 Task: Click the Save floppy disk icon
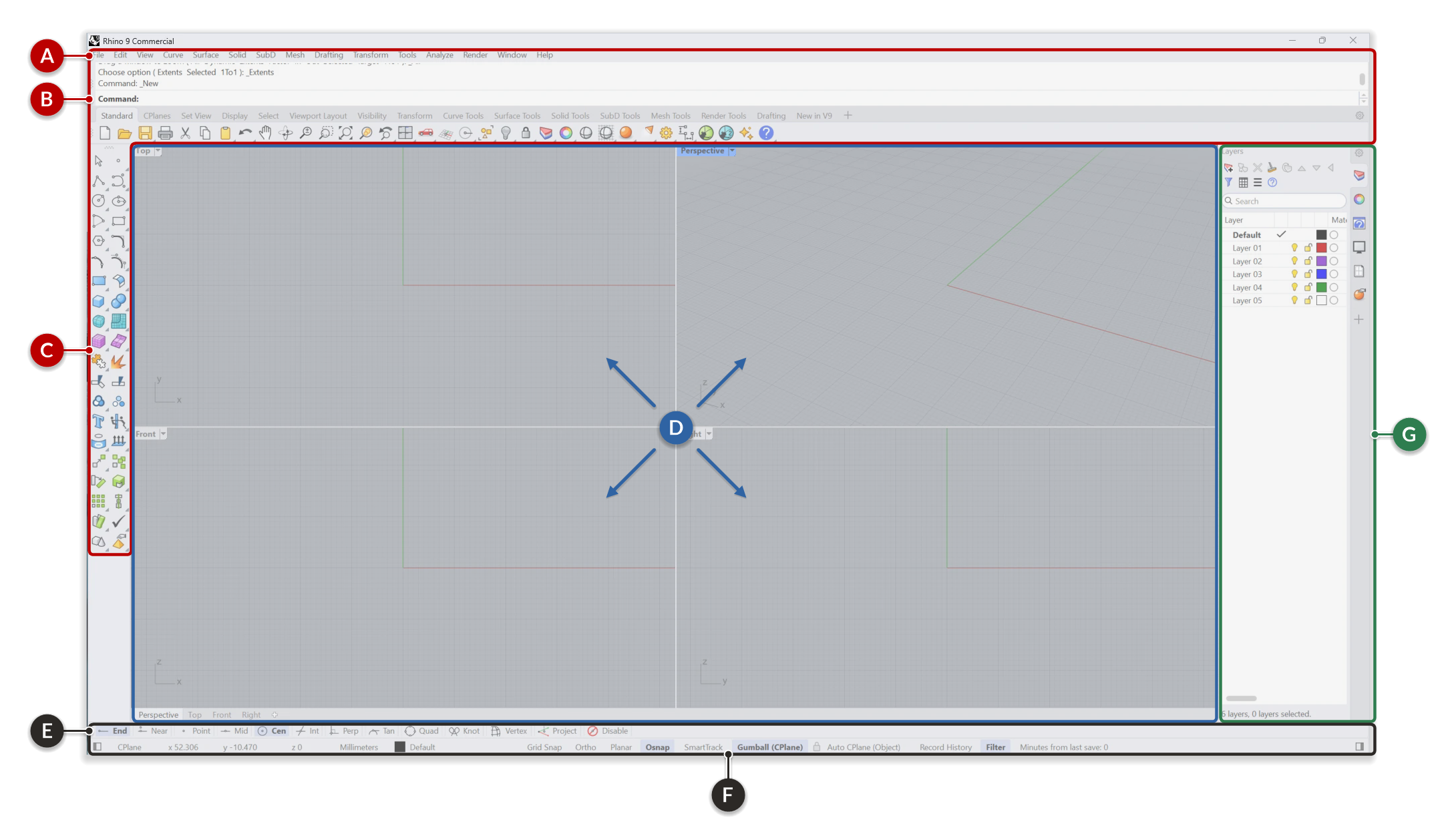[x=145, y=133]
